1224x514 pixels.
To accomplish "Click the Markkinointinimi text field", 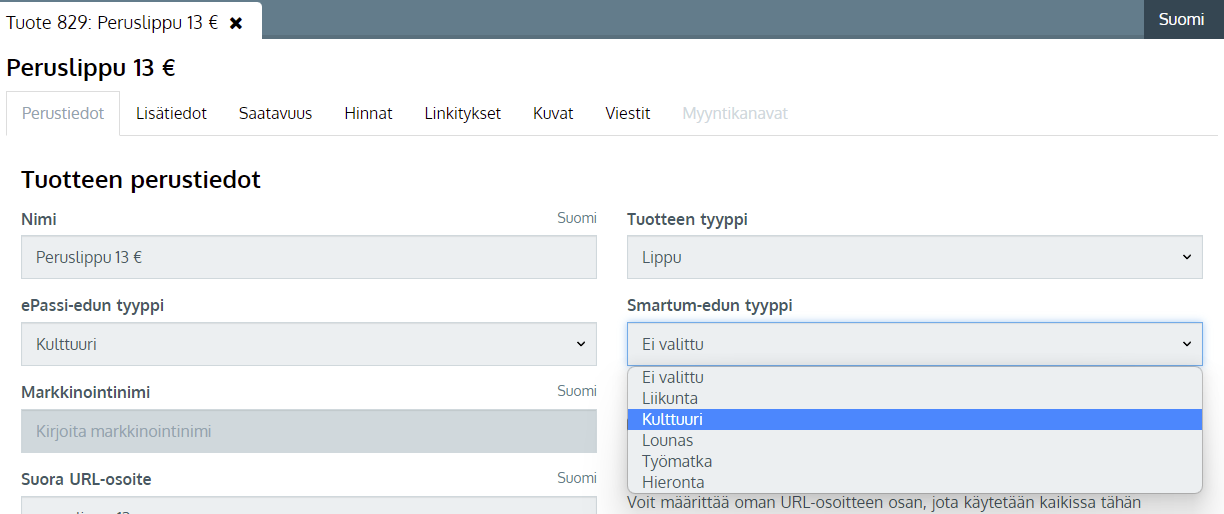I will [x=308, y=431].
